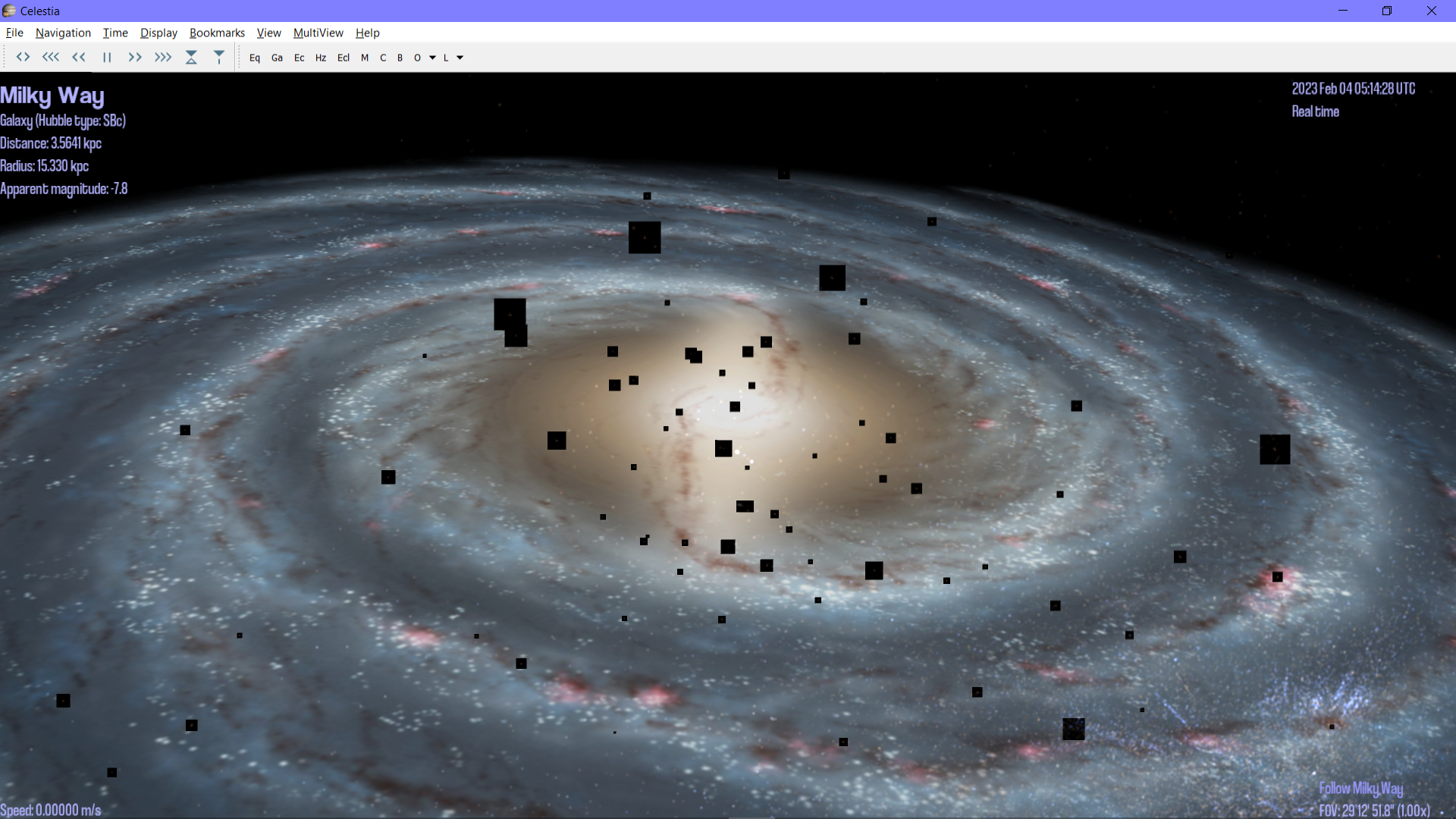Toggle the Ga galactic grid

click(277, 58)
